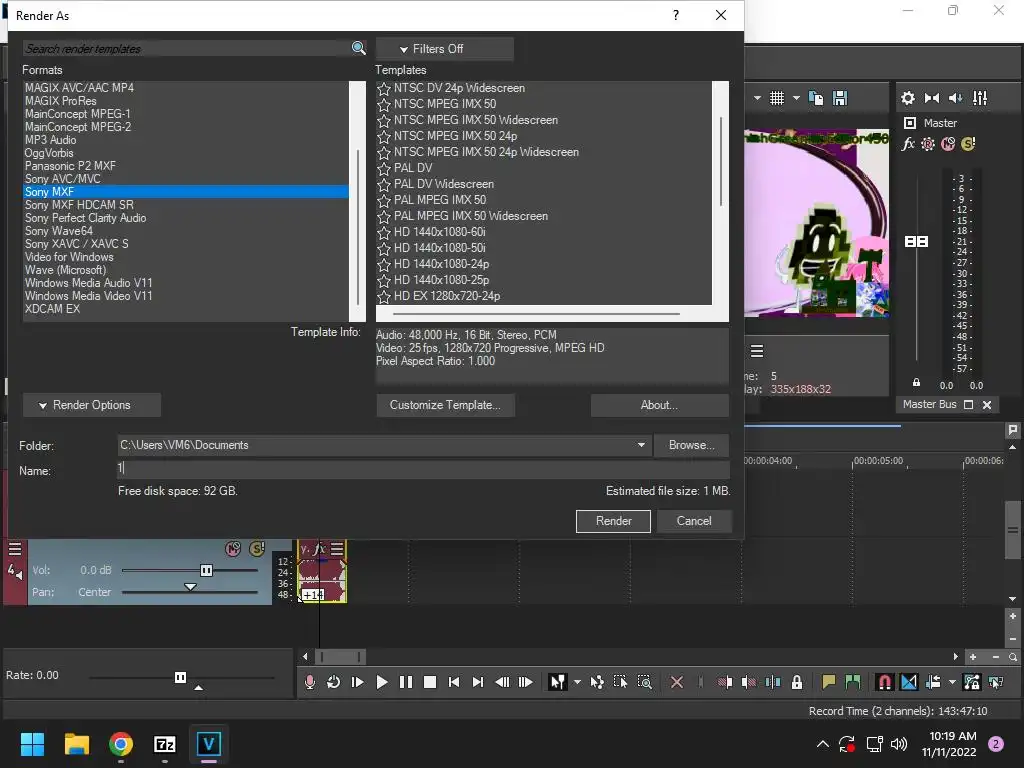The height and width of the screenshot is (768, 1024).
Task: Open the audio track hamburger menu
Action: click(15, 549)
